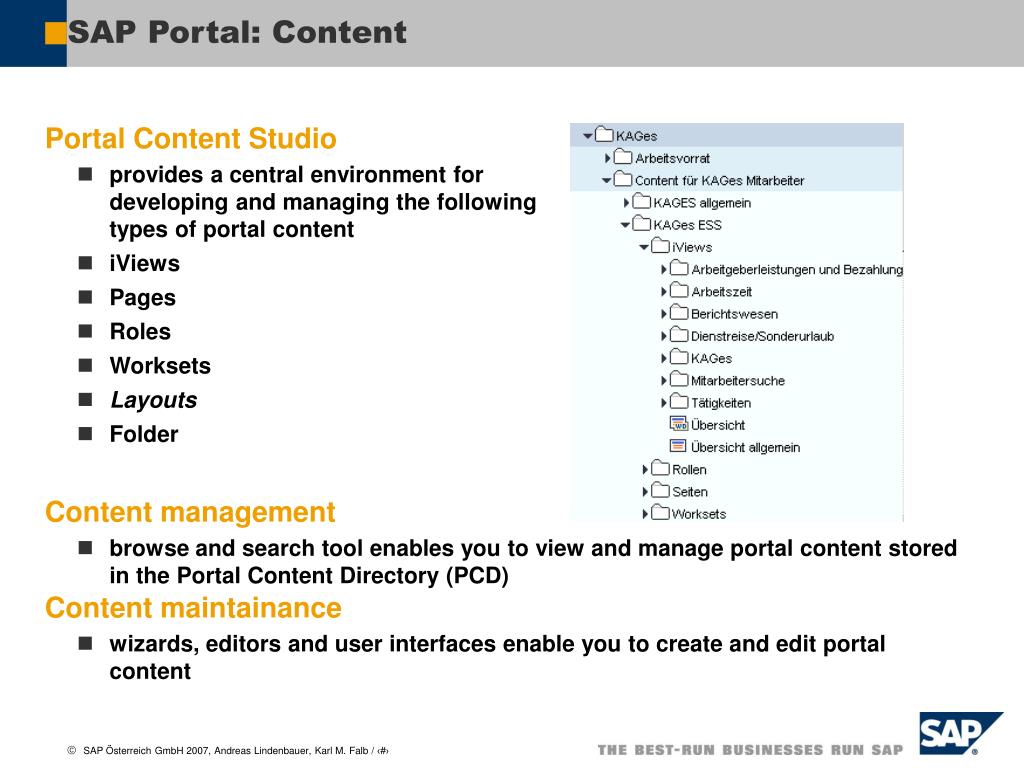Select the iViews tree label
Image resolution: width=1024 pixels, height=768 pixels.
pyautogui.click(x=692, y=247)
